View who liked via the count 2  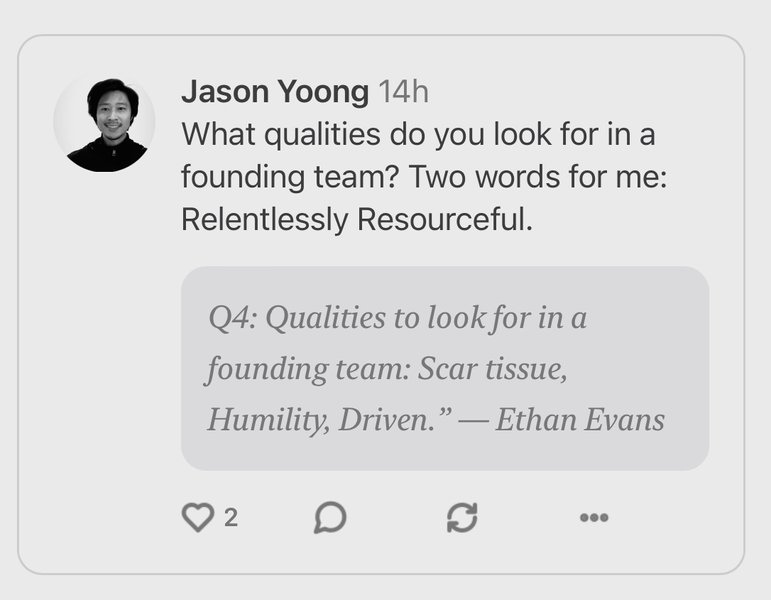click(x=231, y=517)
